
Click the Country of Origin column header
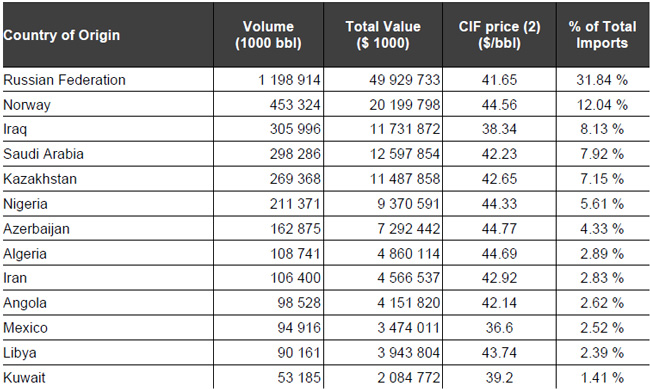[x=62, y=35]
